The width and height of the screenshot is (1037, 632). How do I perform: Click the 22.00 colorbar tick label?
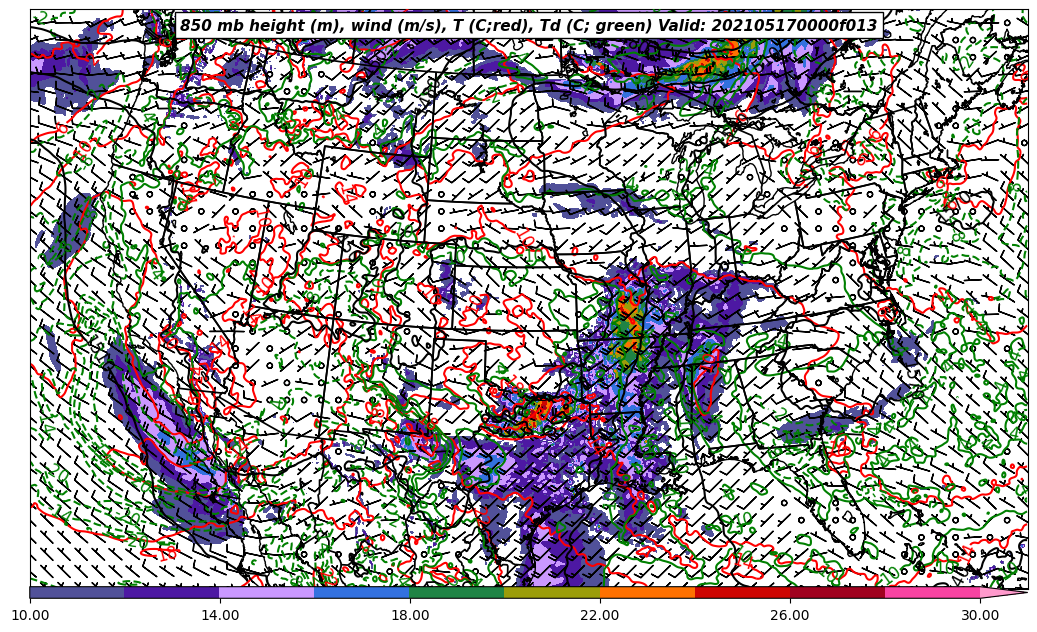600,616
